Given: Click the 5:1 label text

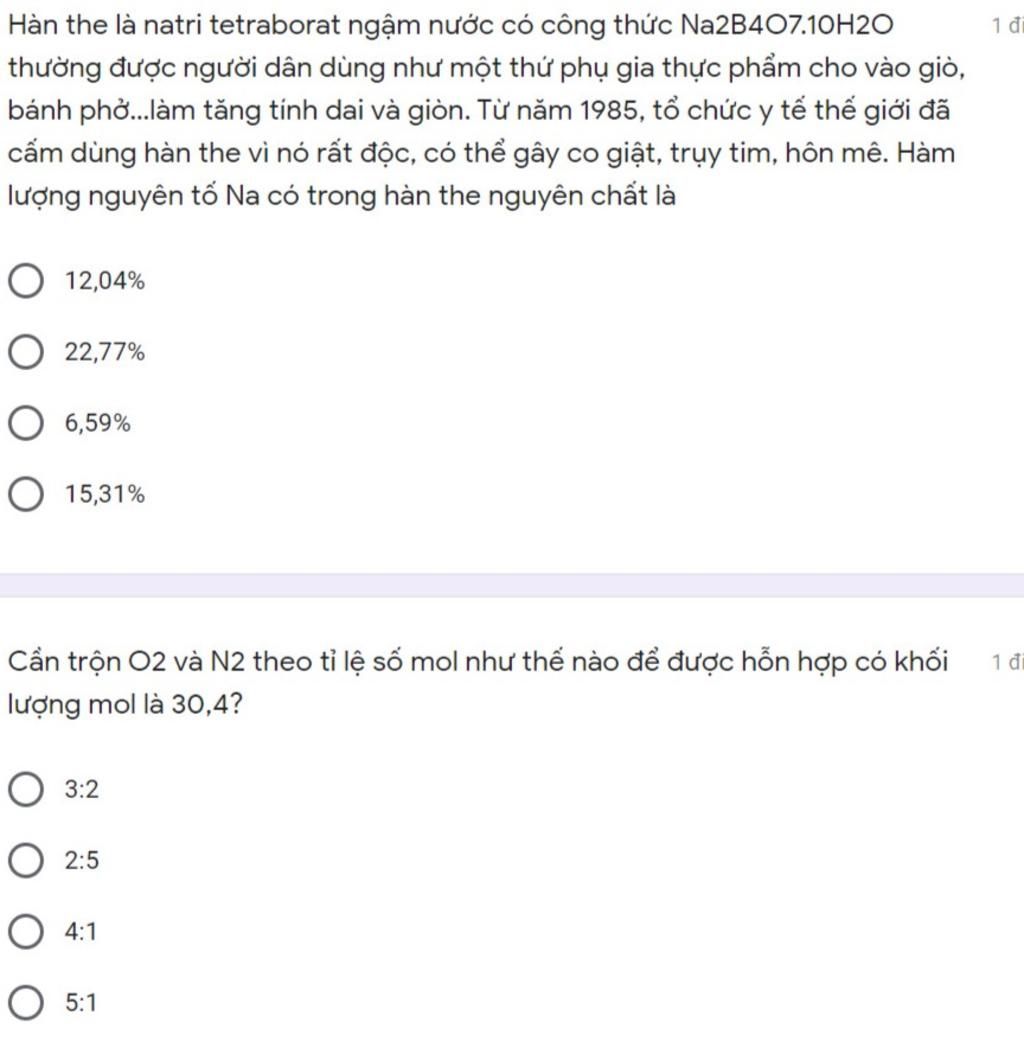Looking at the screenshot, I should pyautogui.click(x=80, y=1003).
